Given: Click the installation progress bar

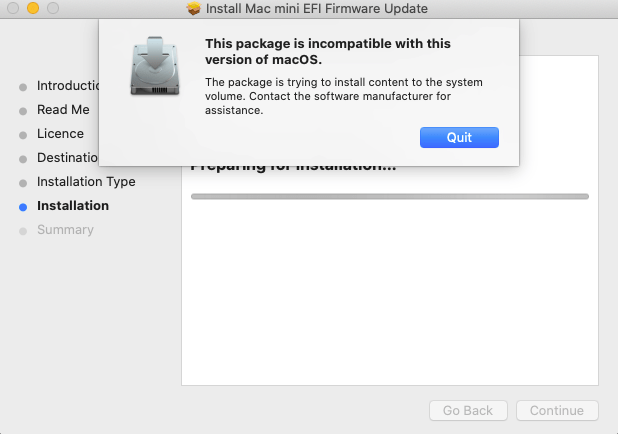Looking at the screenshot, I should click(x=390, y=196).
